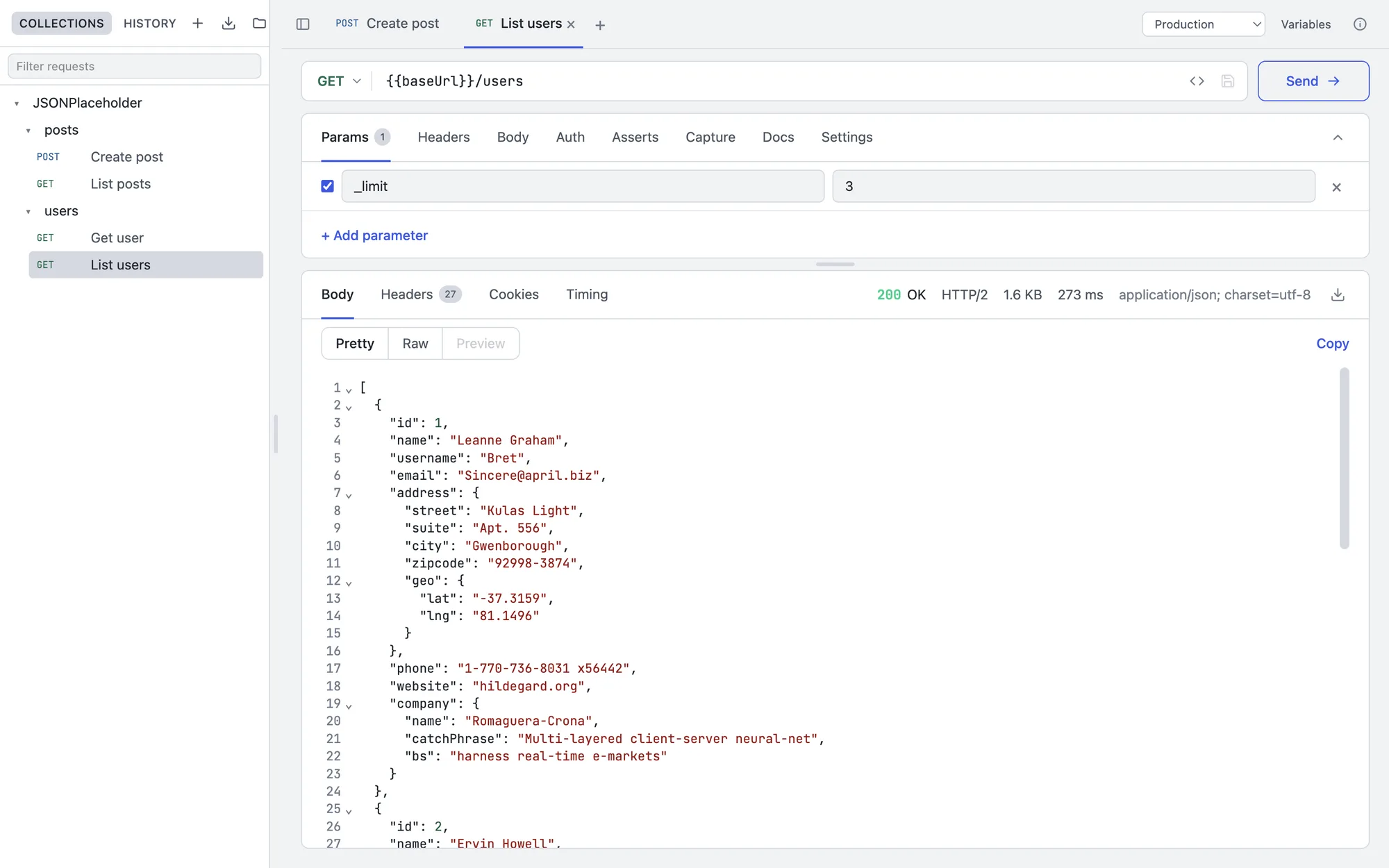The width and height of the screenshot is (1389, 868).
Task: Click the _limit parameter name field
Action: (x=583, y=186)
